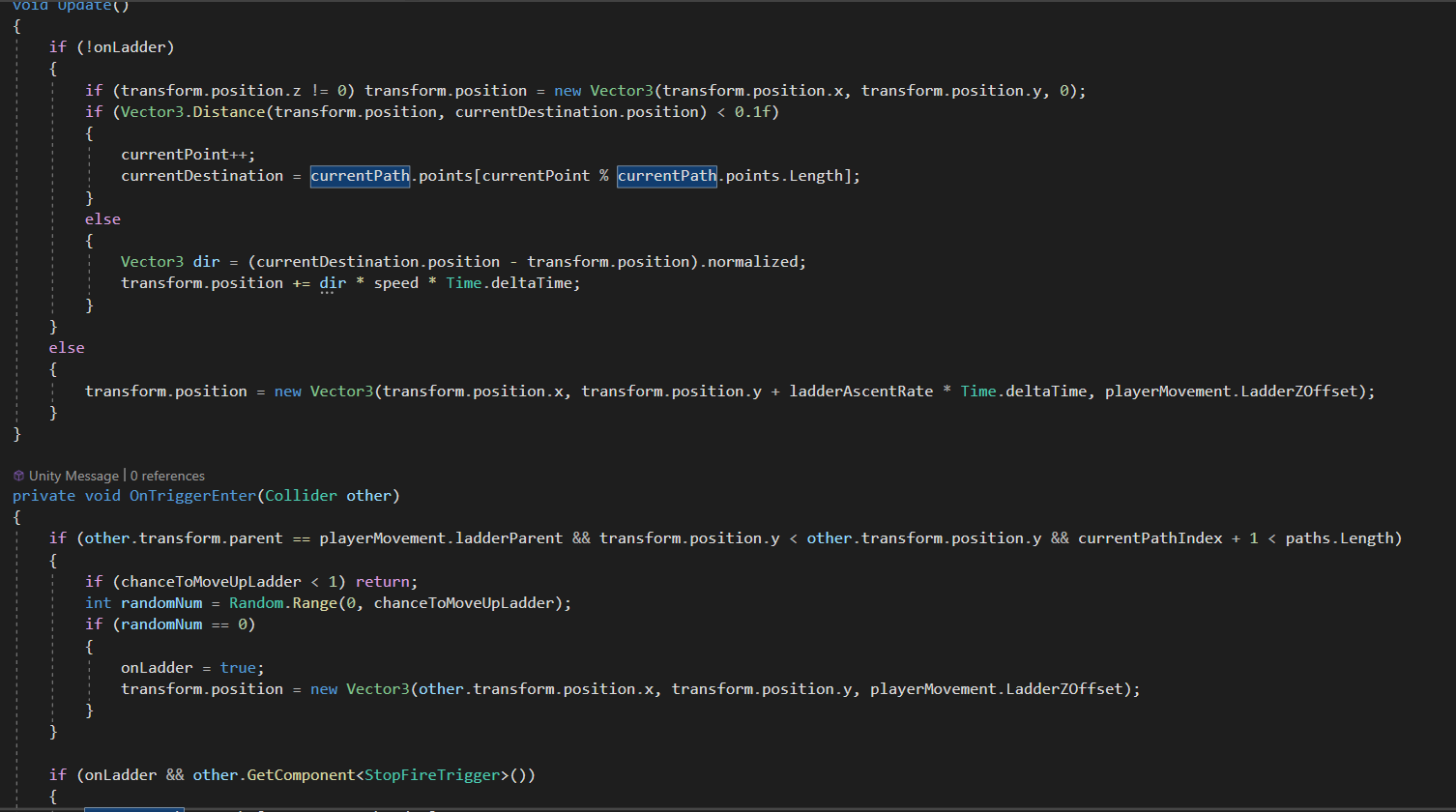This screenshot has height=812, width=1456.
Task: Click the currentPathIndex variable
Action: click(x=1150, y=538)
